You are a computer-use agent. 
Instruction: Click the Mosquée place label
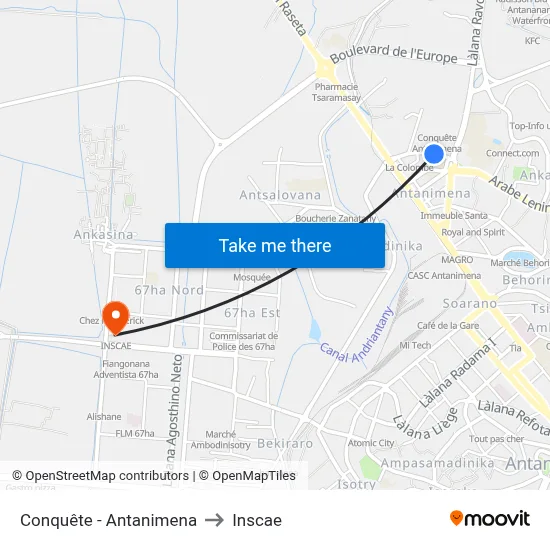[252, 277]
